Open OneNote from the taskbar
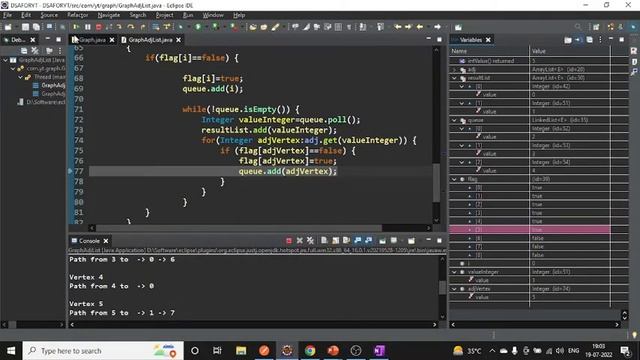The image size is (640, 360). pyautogui.click(x=379, y=351)
